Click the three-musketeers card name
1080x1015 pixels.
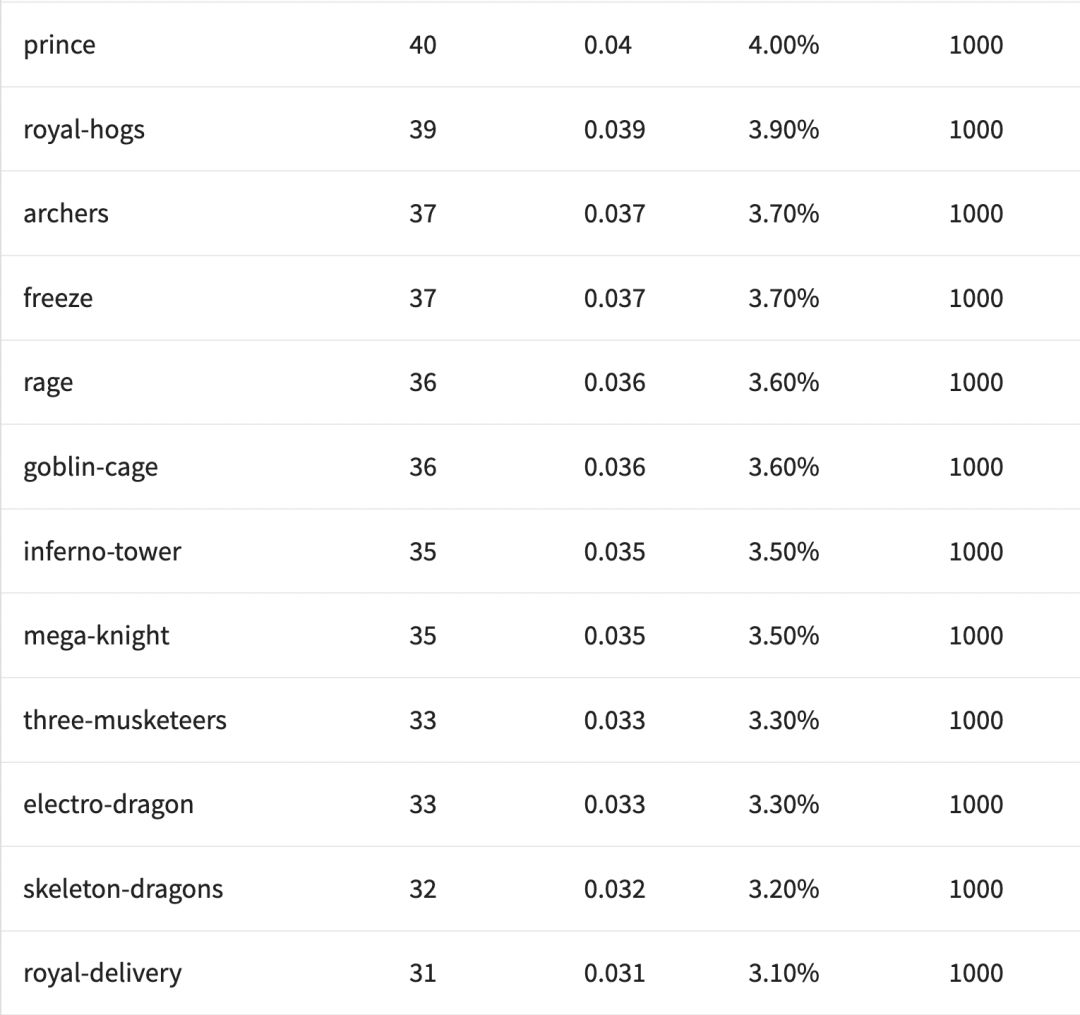tap(125, 720)
